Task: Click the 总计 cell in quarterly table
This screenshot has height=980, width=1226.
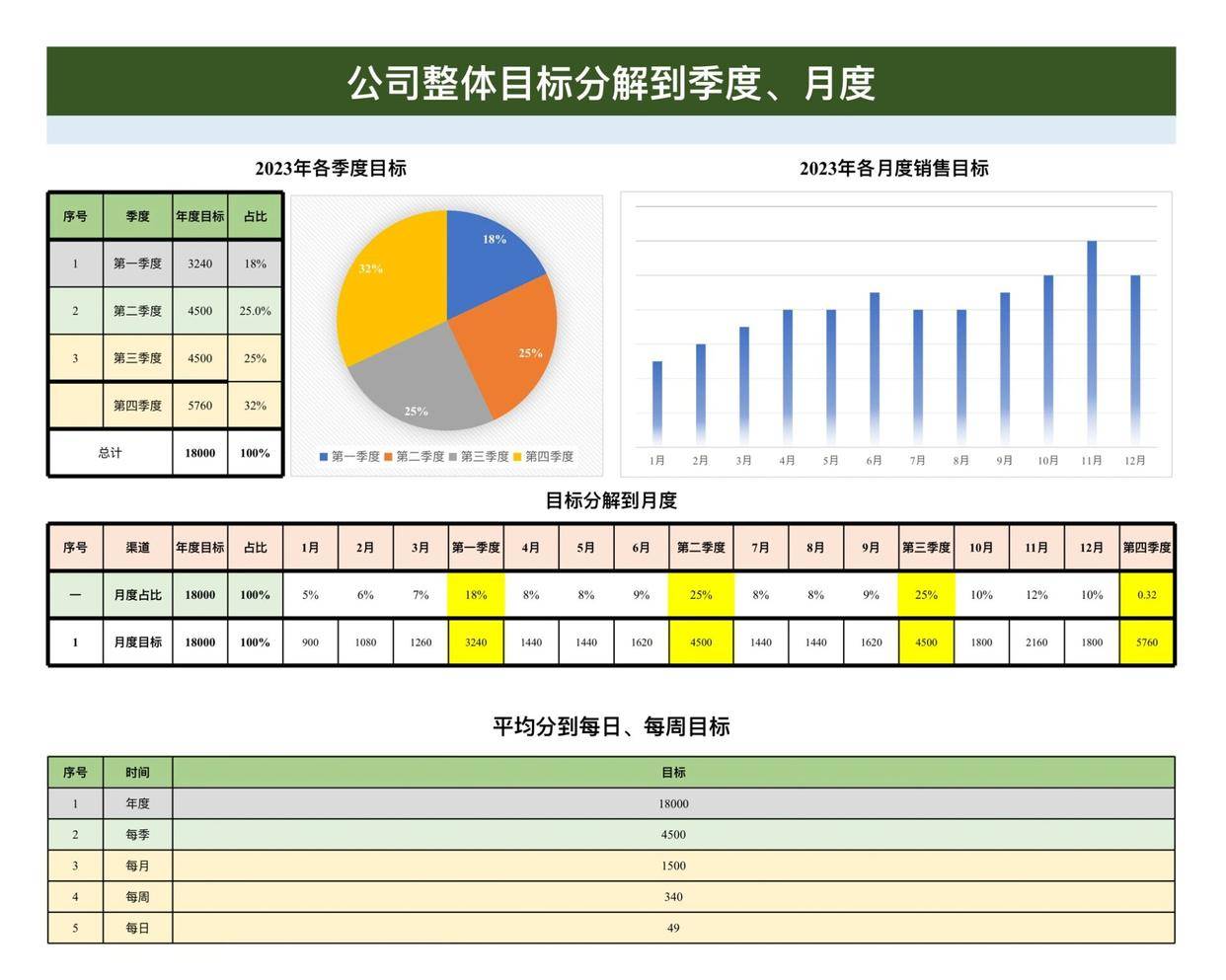Action: 111,453
